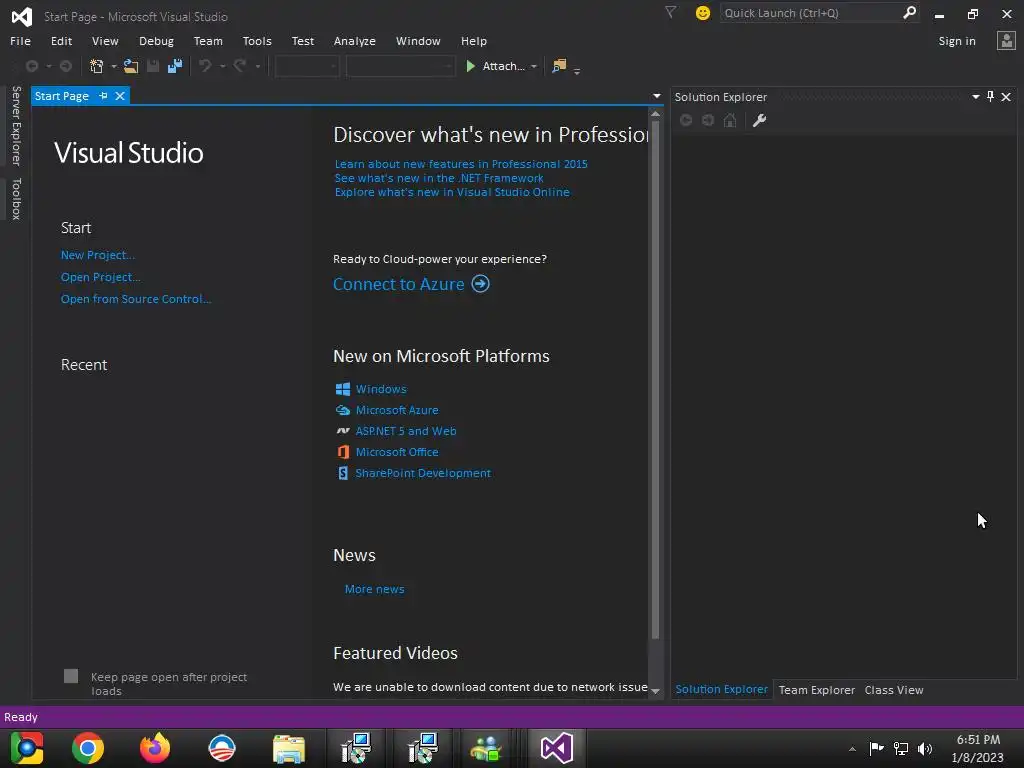Click the Connect to Azure arrow circle icon

[x=481, y=284]
